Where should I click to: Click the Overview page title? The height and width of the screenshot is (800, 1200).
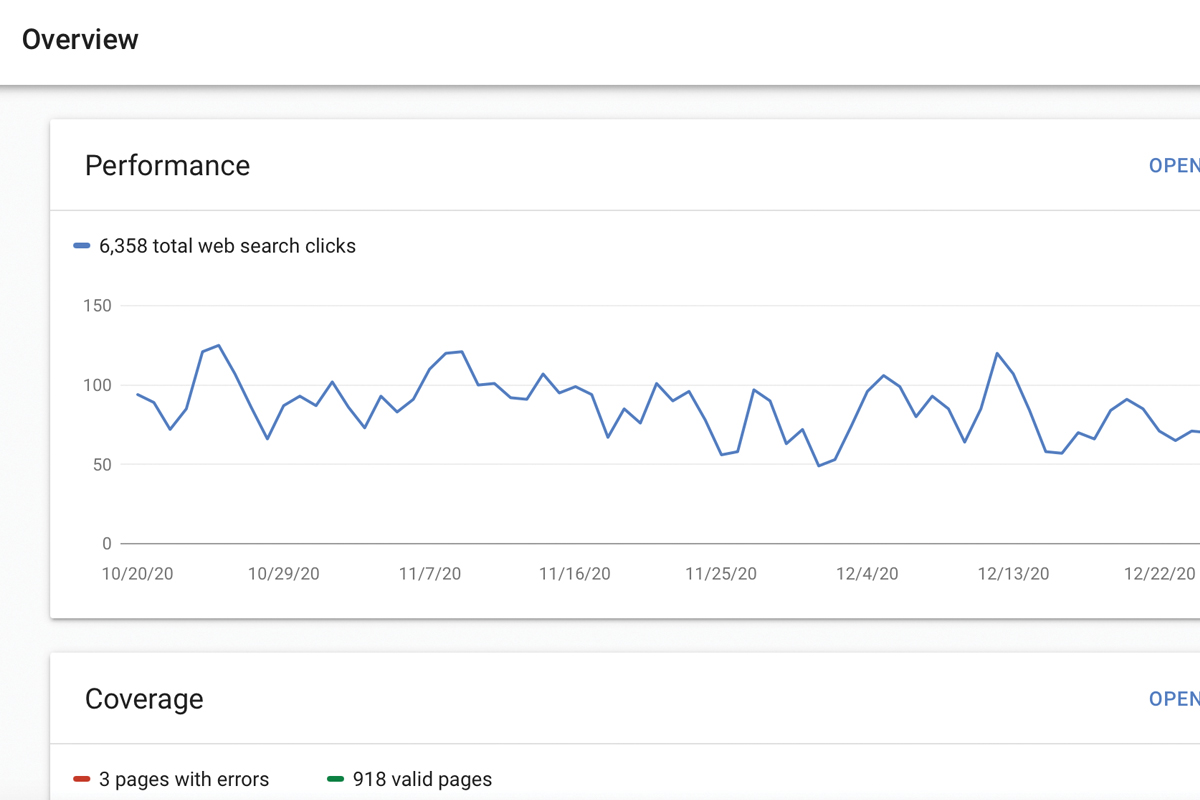tap(80, 40)
